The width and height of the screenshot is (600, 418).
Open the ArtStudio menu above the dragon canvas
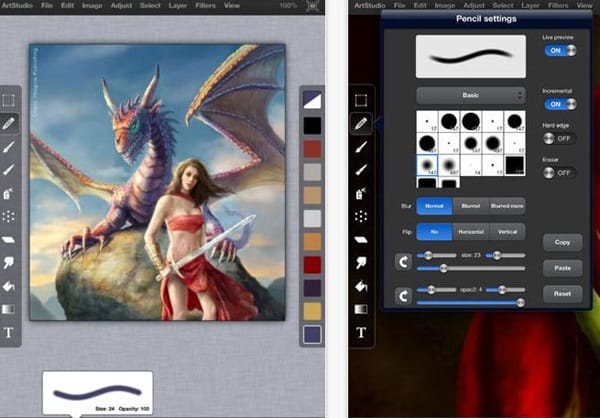click(x=16, y=6)
